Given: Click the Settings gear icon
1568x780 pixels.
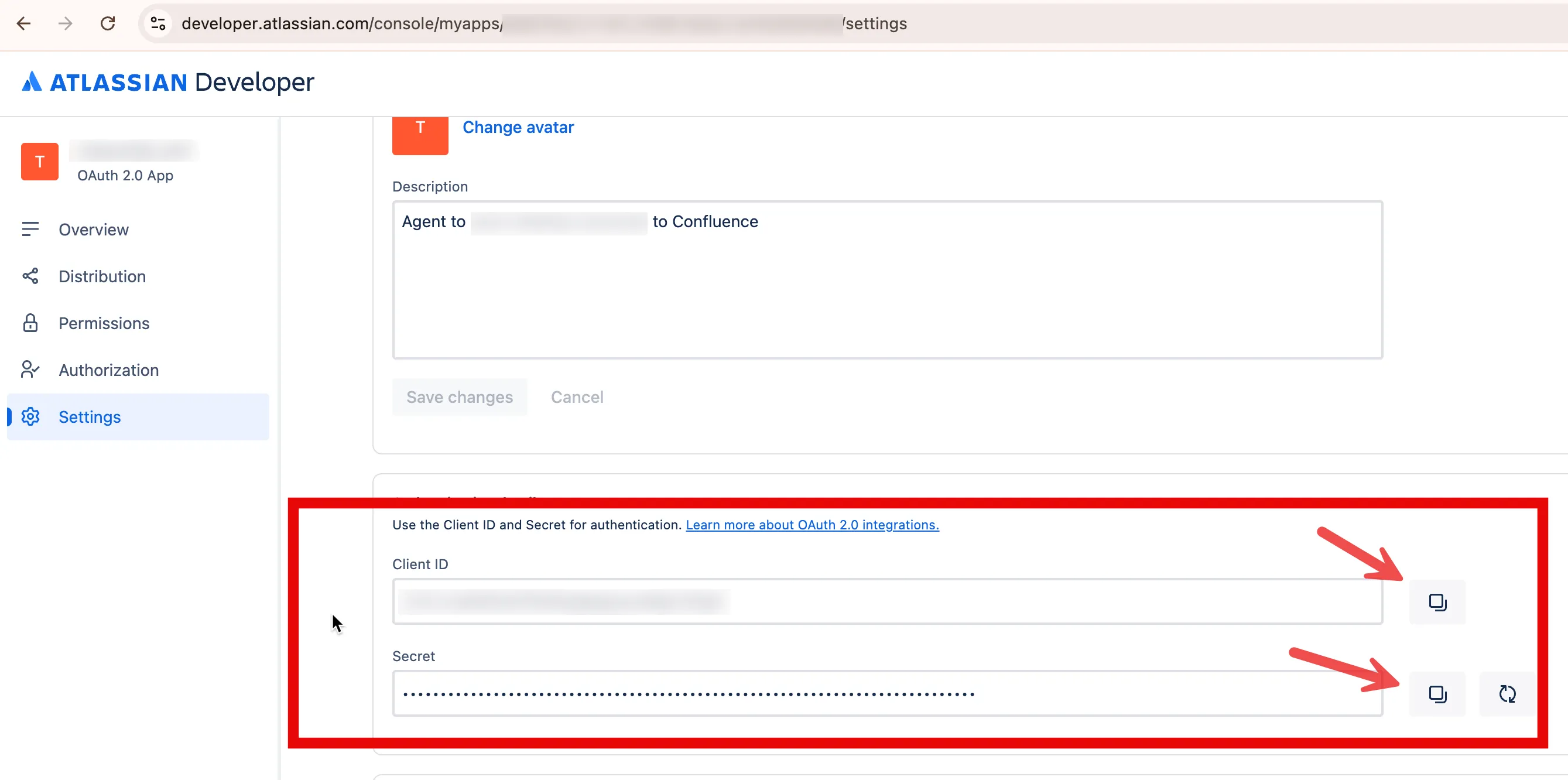Looking at the screenshot, I should click(30, 417).
